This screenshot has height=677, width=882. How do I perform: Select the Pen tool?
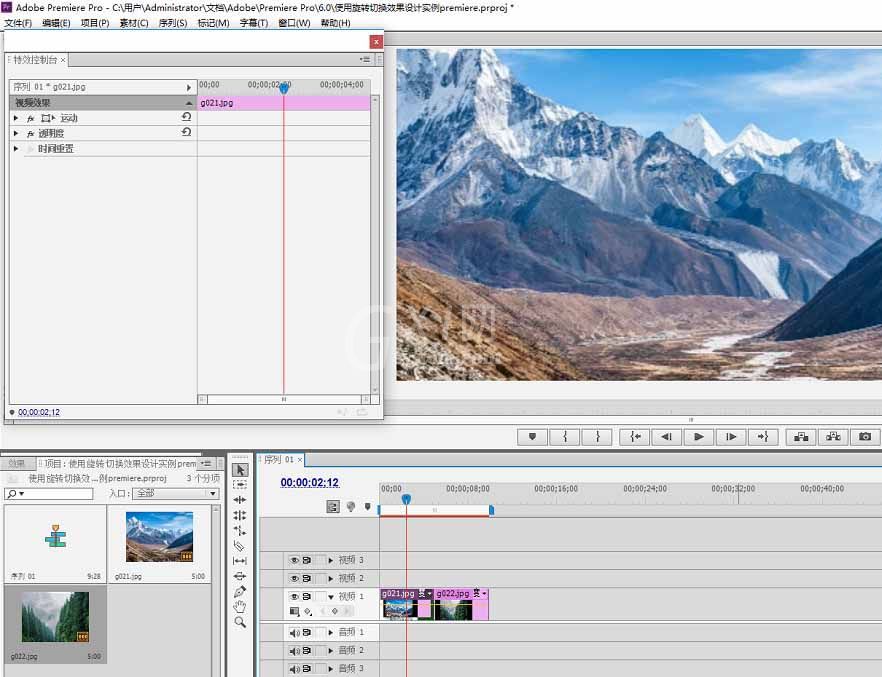coord(240,591)
